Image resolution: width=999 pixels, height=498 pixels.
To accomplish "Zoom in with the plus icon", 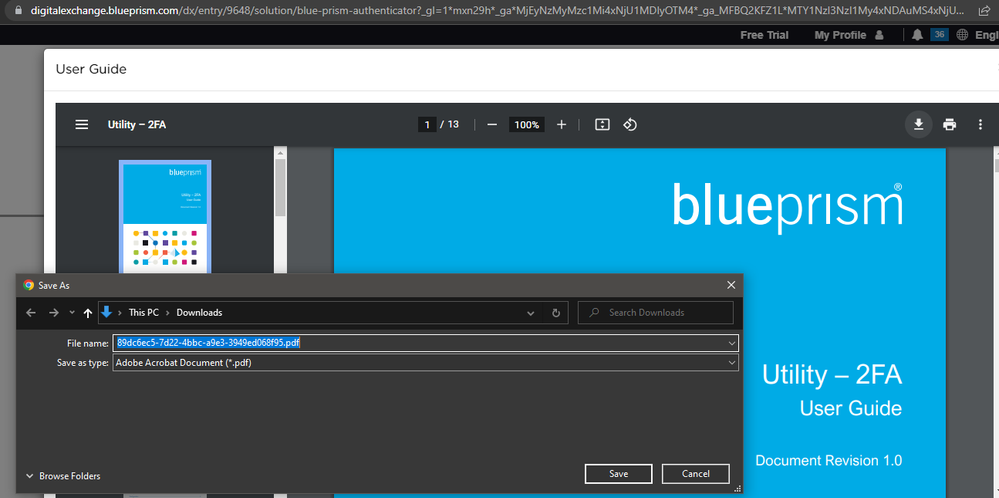I will pos(561,125).
